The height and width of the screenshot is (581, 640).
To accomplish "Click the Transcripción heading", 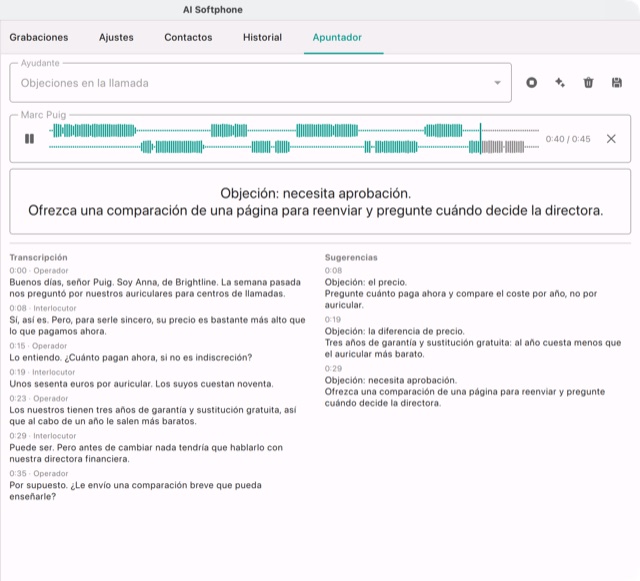I will click(38, 257).
